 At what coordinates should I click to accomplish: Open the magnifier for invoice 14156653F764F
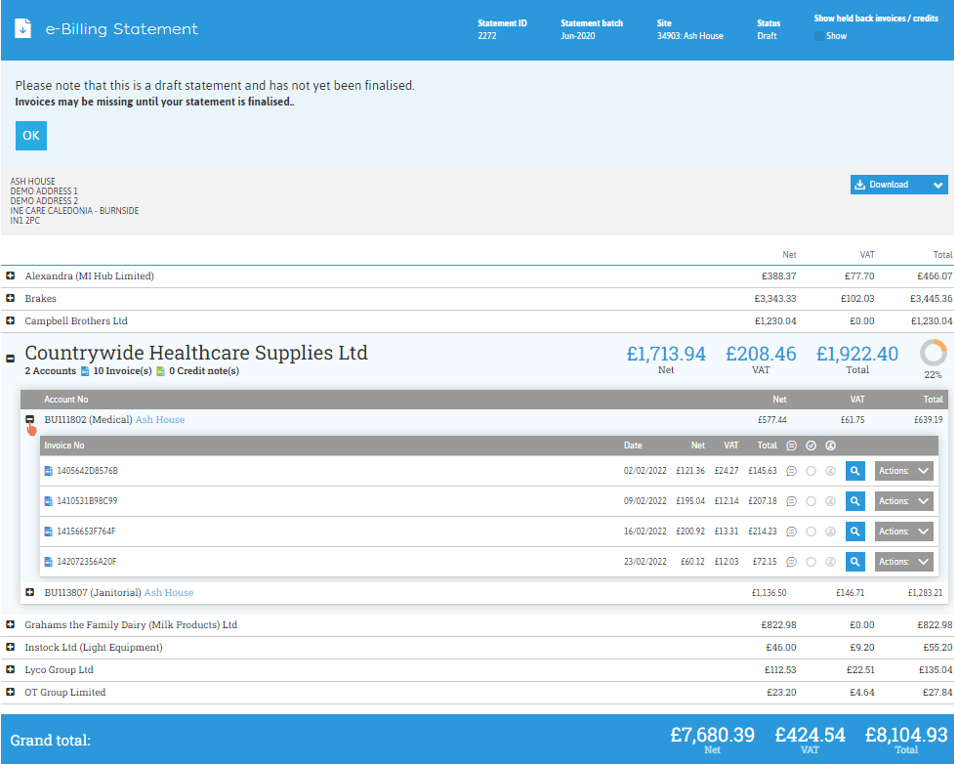tap(855, 532)
